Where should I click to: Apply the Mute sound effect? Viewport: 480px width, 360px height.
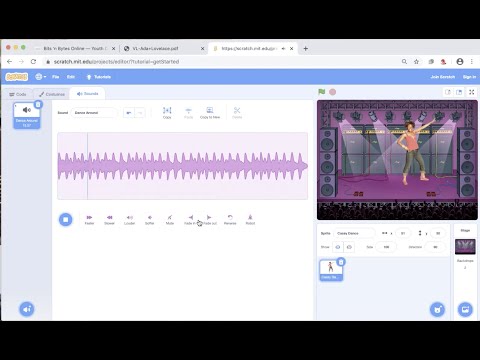click(x=170, y=220)
